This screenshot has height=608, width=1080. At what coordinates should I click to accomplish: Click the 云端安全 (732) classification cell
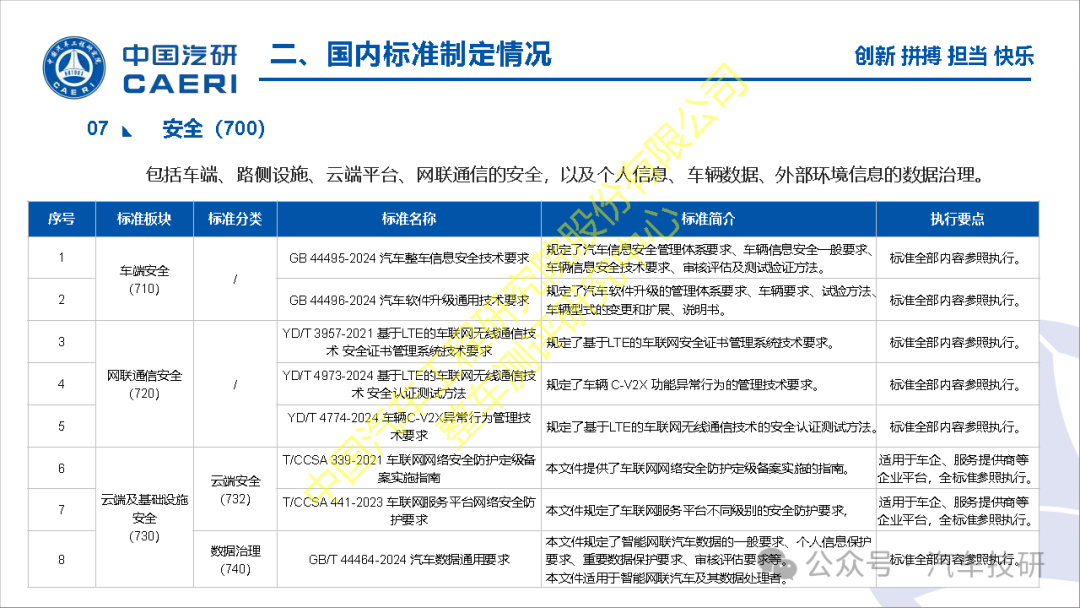pyautogui.click(x=235, y=490)
